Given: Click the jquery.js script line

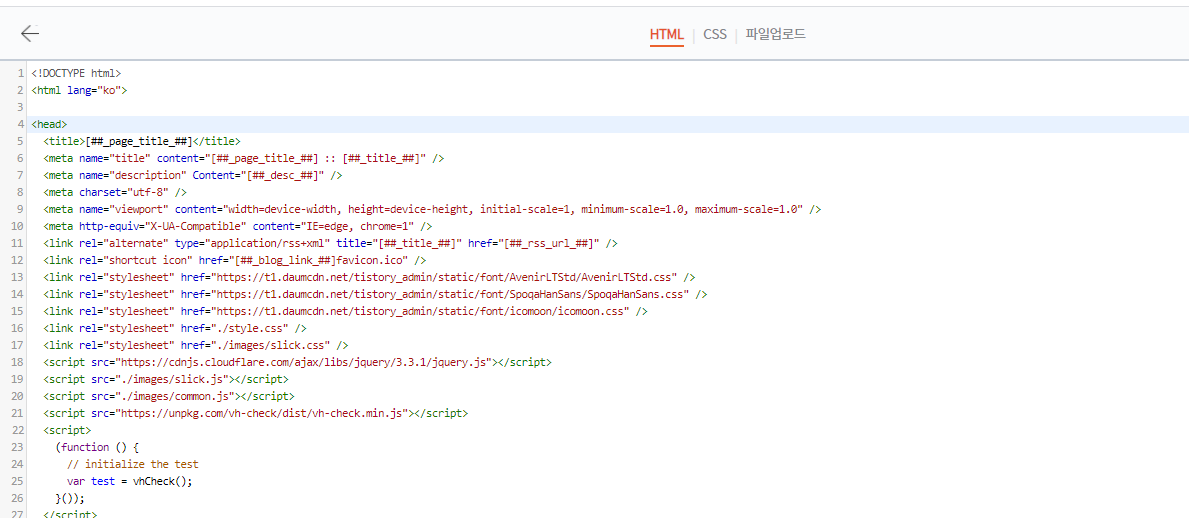Looking at the screenshot, I should (x=297, y=363).
